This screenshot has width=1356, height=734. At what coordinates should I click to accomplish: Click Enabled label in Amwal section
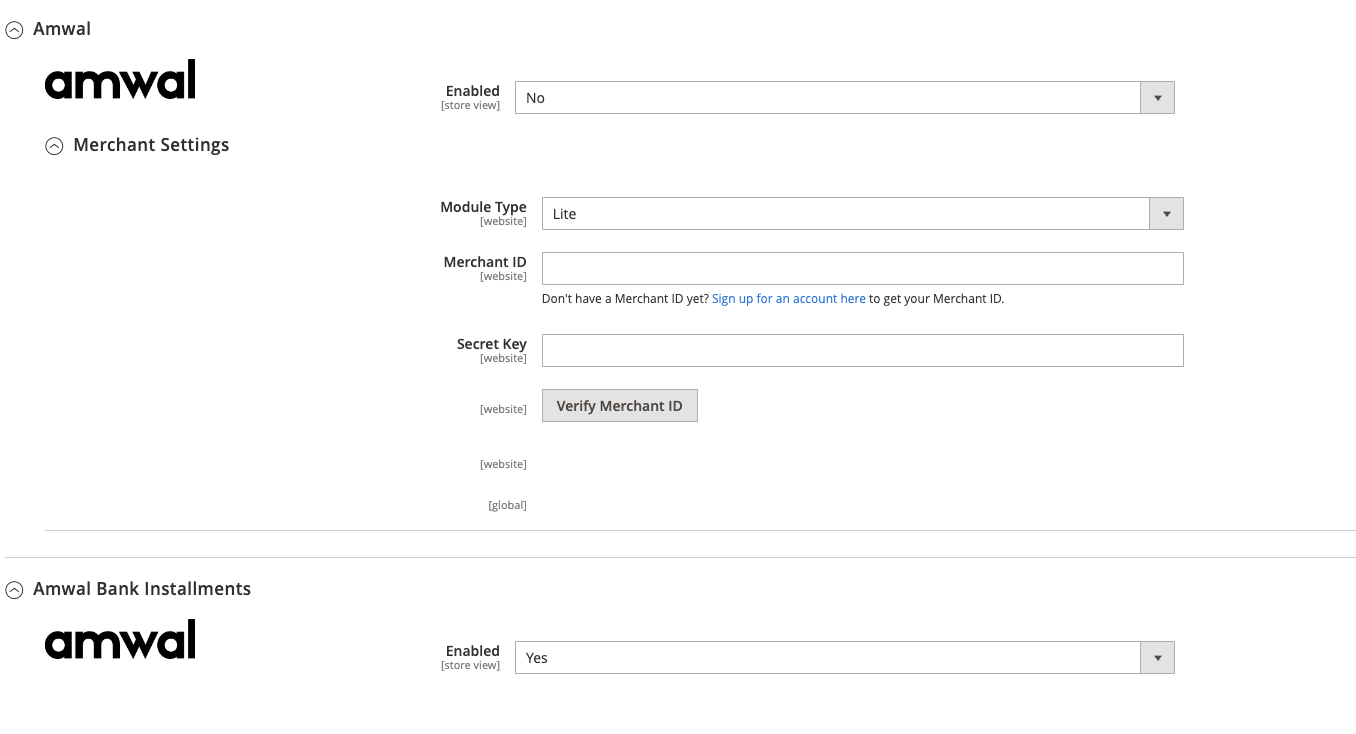tap(472, 91)
